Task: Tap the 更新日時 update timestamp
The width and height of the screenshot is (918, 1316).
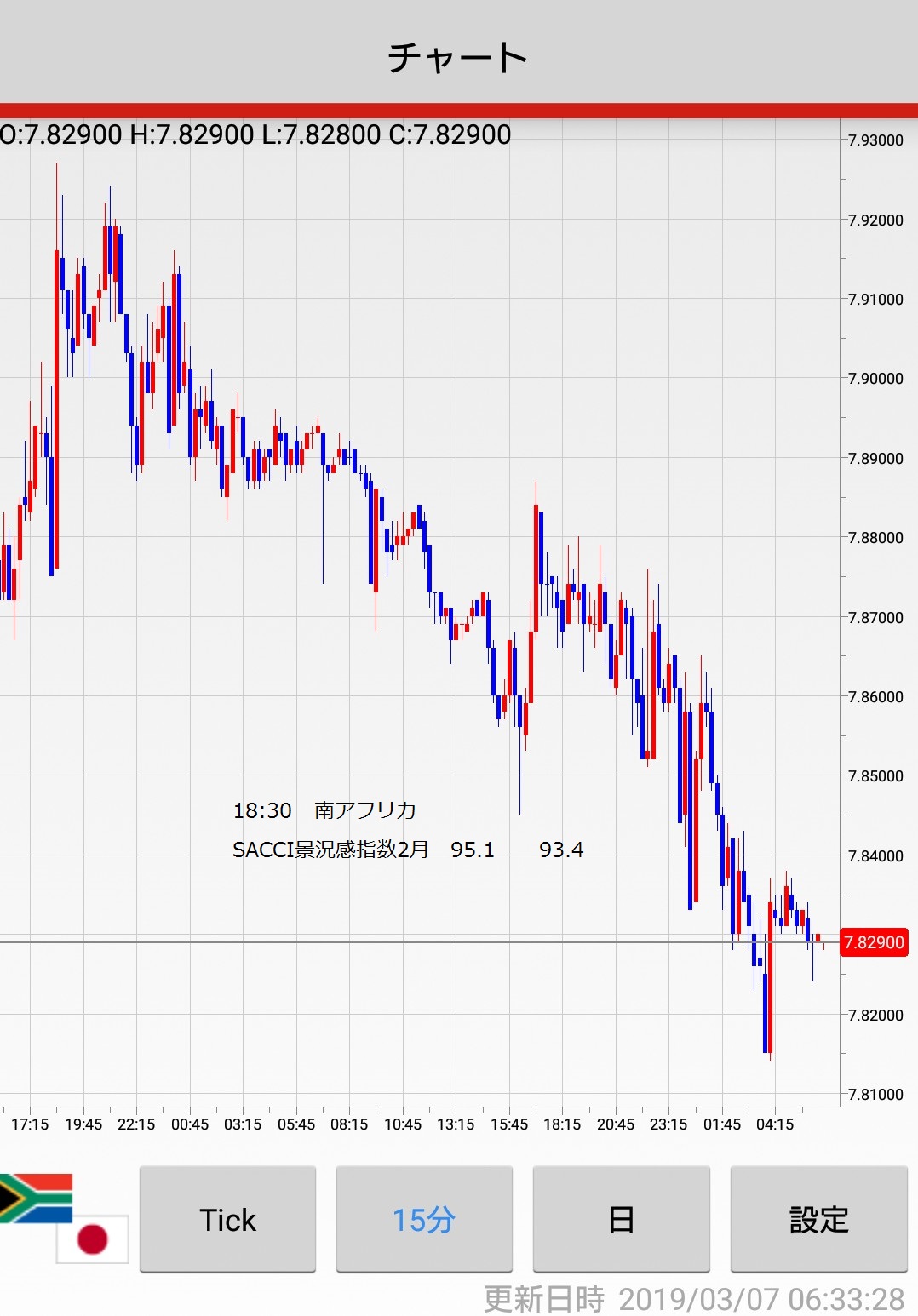Action: 694,1299
